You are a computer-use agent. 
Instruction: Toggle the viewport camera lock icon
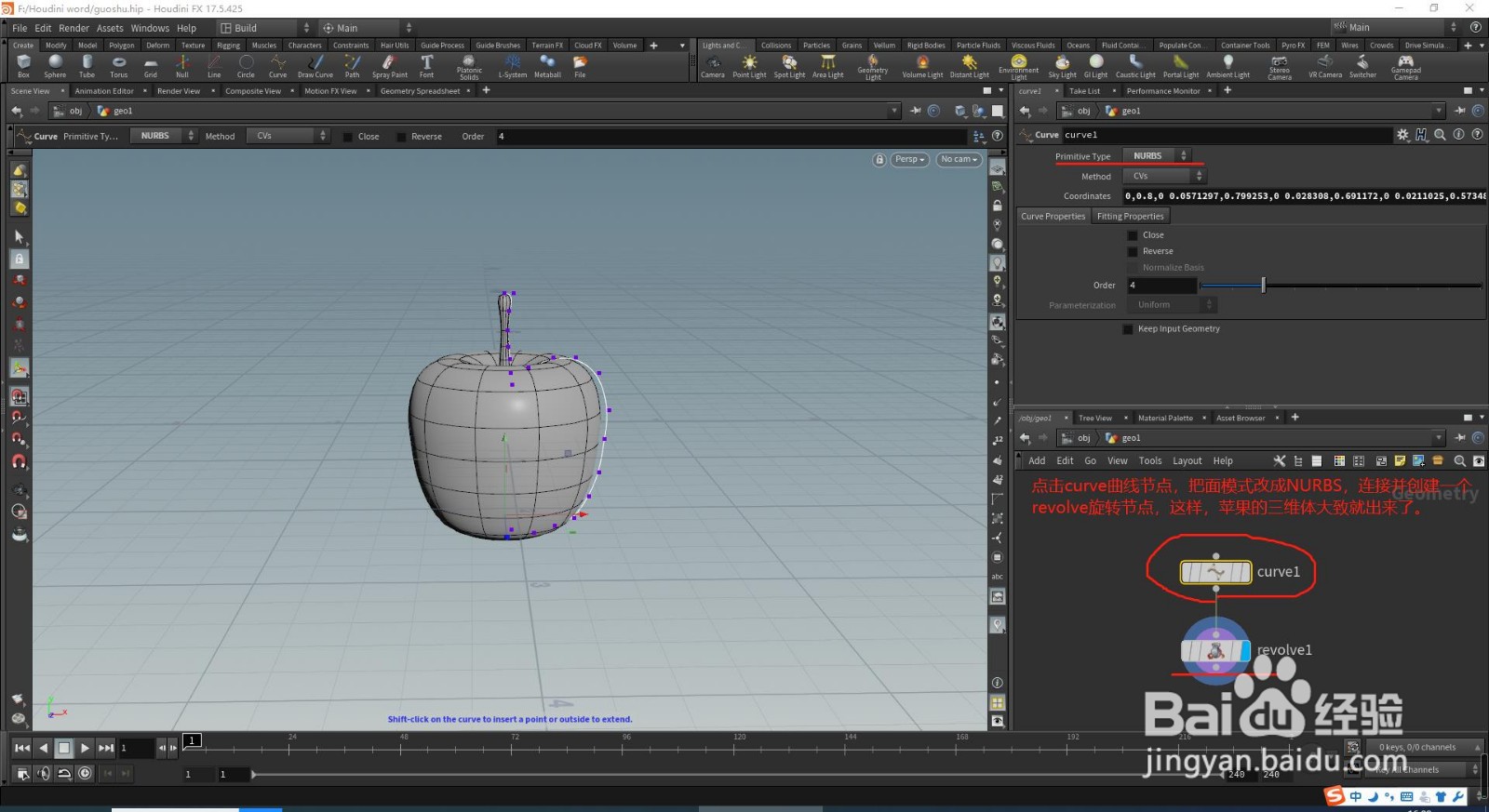pos(879,160)
